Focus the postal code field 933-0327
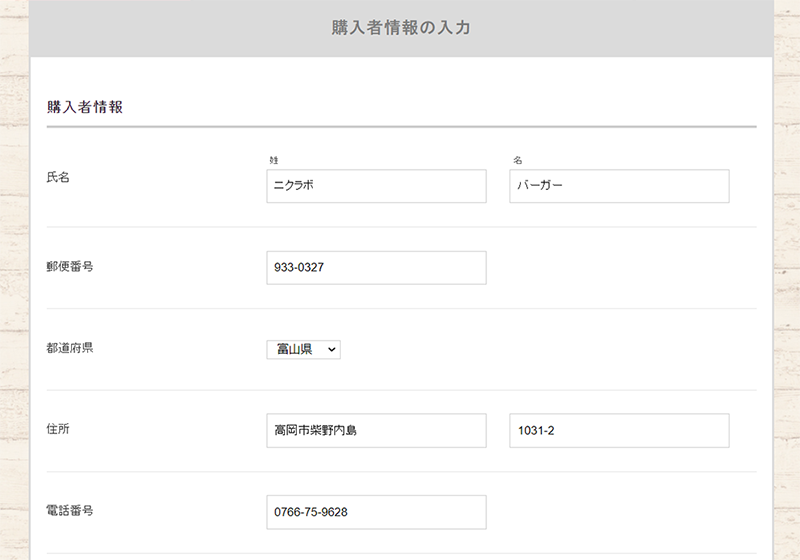 point(376,268)
